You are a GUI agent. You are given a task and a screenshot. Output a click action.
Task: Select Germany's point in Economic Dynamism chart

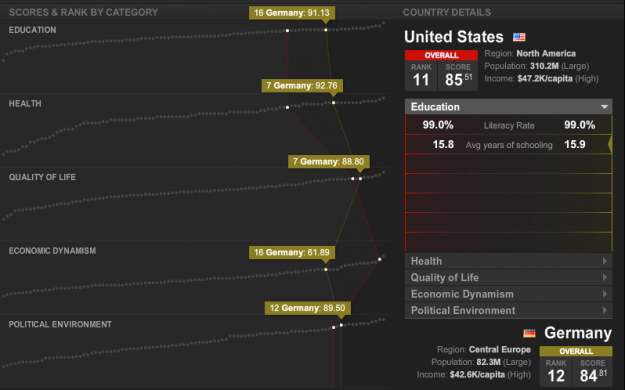tap(326, 270)
